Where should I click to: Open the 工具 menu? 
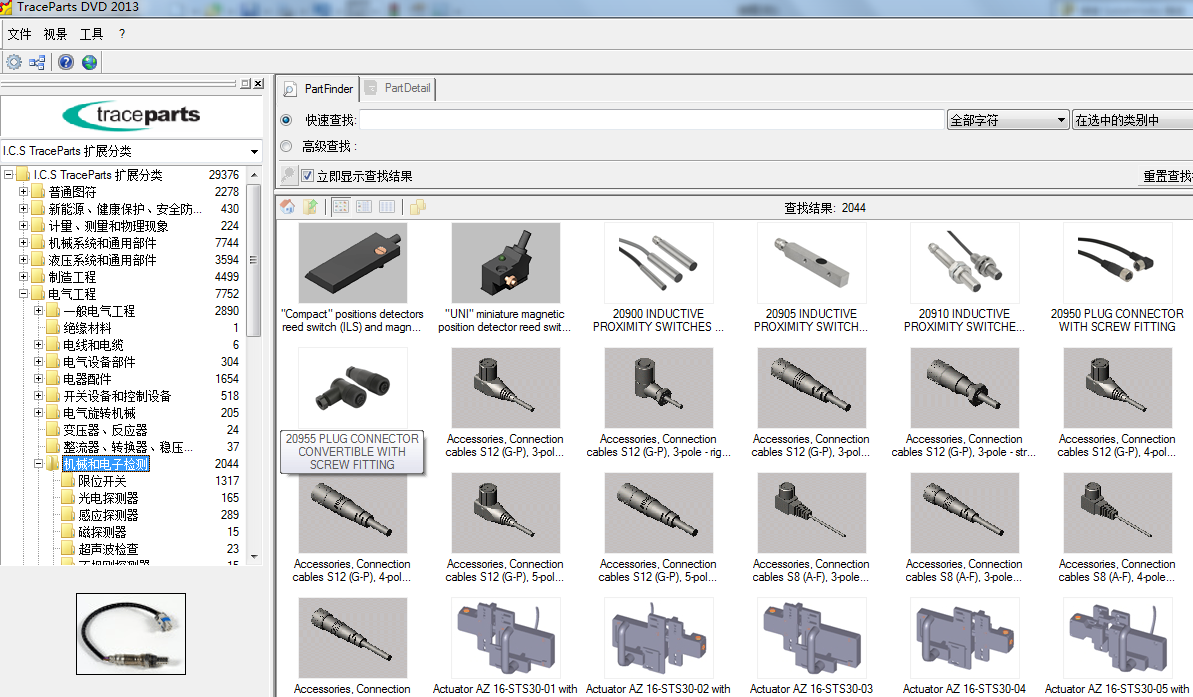[92, 33]
